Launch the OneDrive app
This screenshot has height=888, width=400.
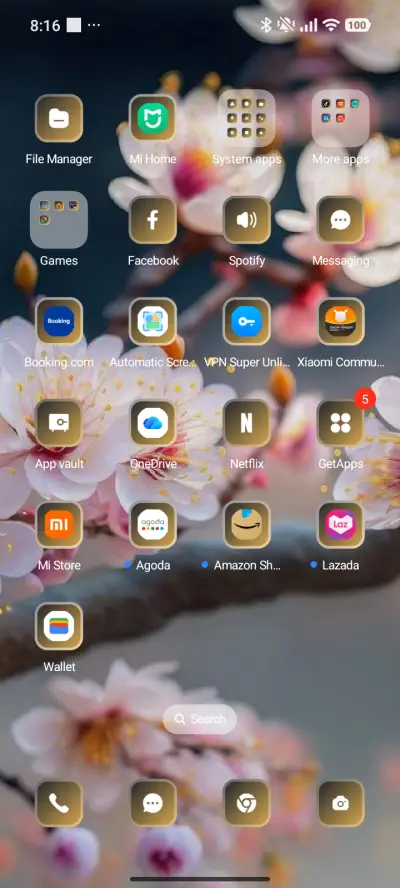(x=152, y=423)
